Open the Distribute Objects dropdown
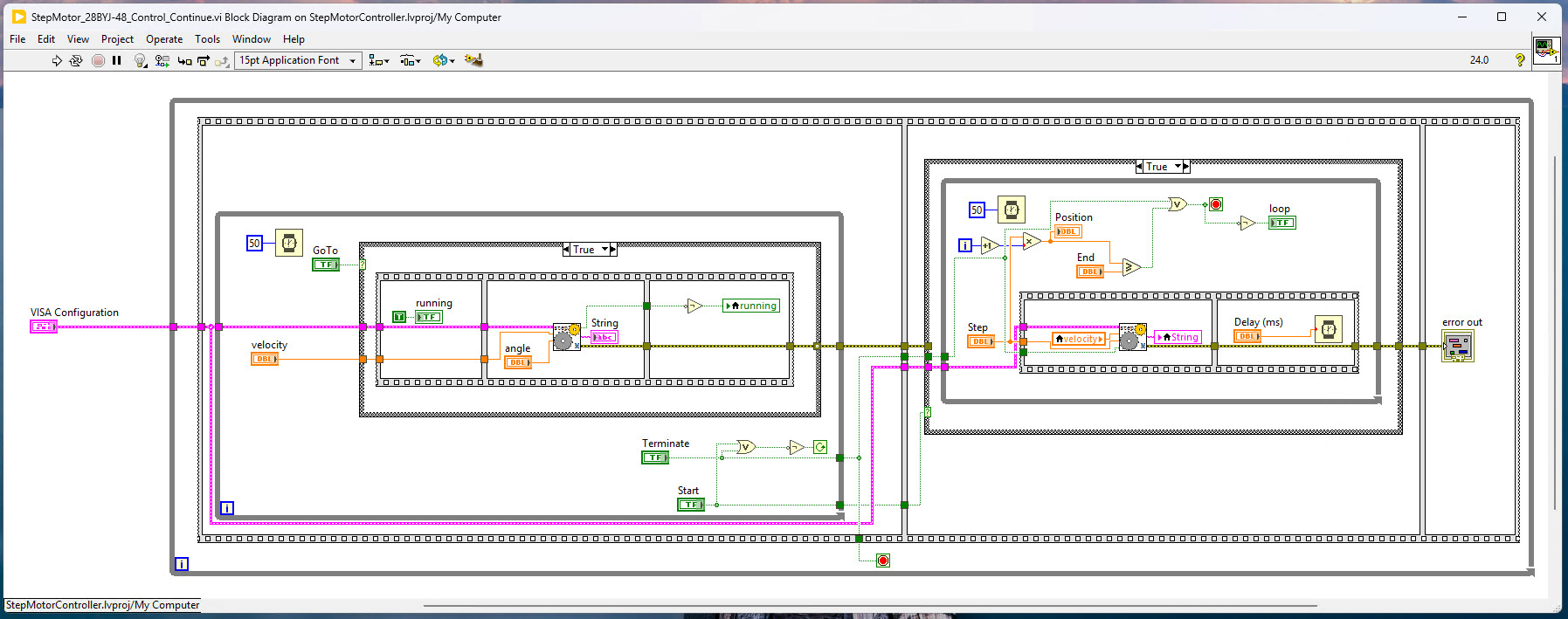1568x619 pixels. click(x=411, y=60)
